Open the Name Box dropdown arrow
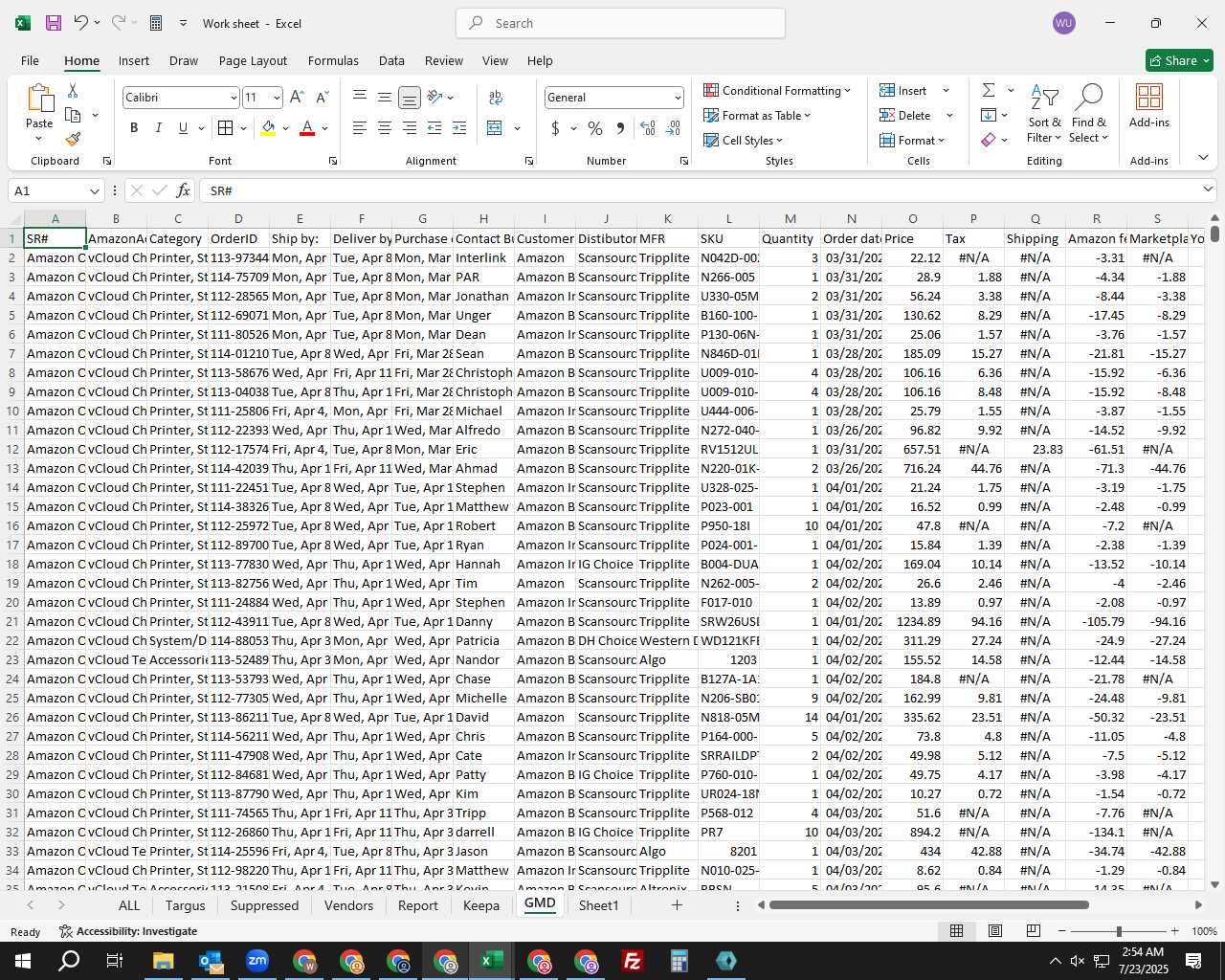This screenshot has height=980, width=1225. click(94, 190)
